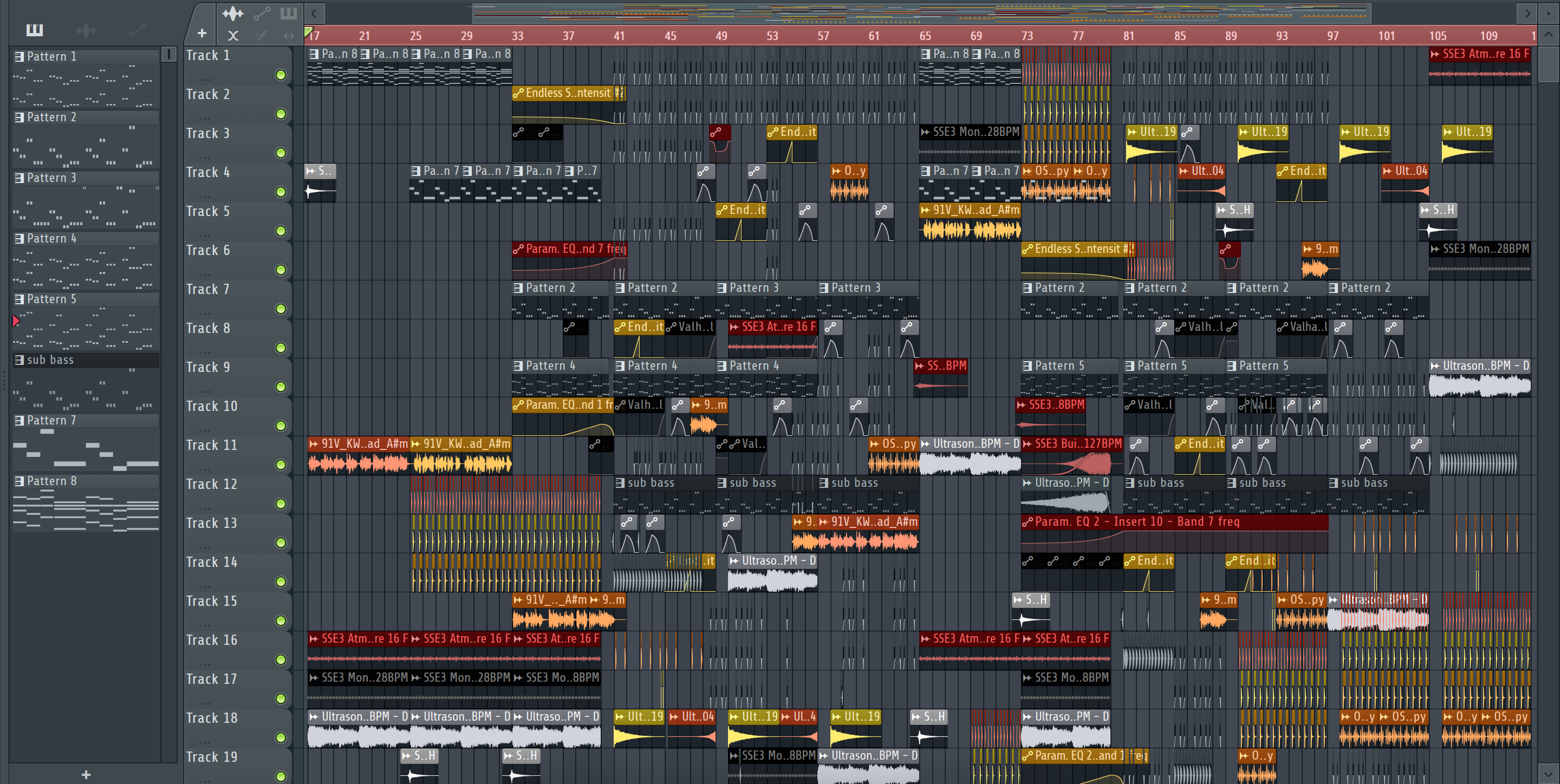Open clip menu of SS..BPM clip on Track 9
This screenshot has height=784, width=1560.
pyautogui.click(x=920, y=365)
